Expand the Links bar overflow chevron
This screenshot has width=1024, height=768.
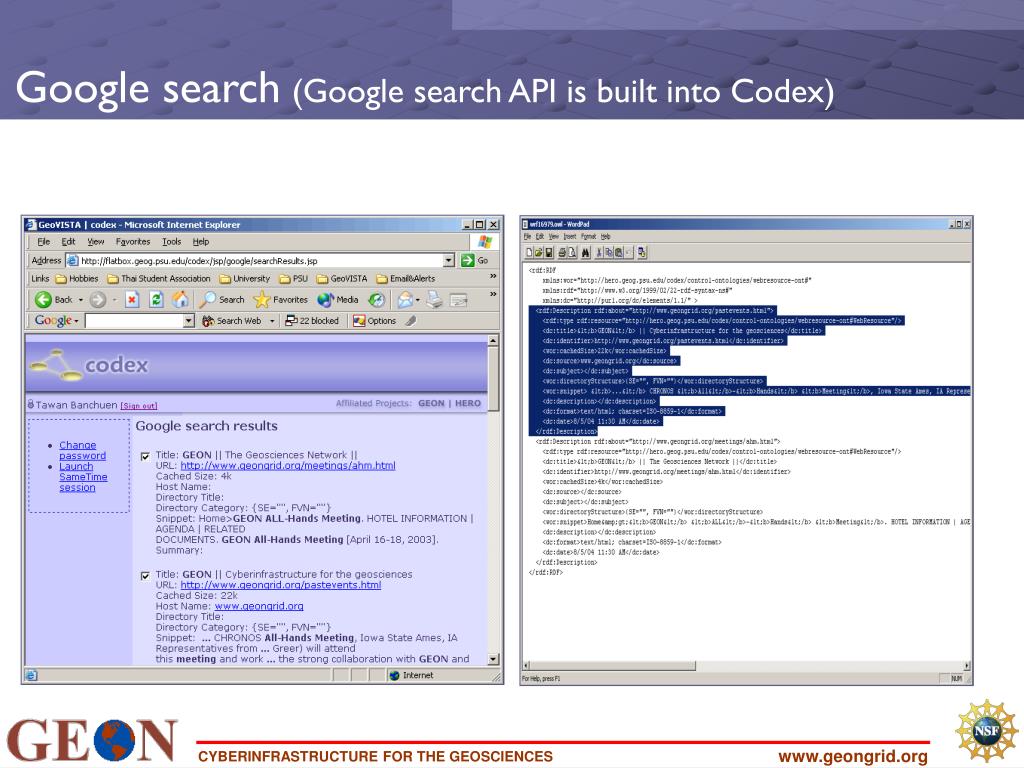point(493,276)
